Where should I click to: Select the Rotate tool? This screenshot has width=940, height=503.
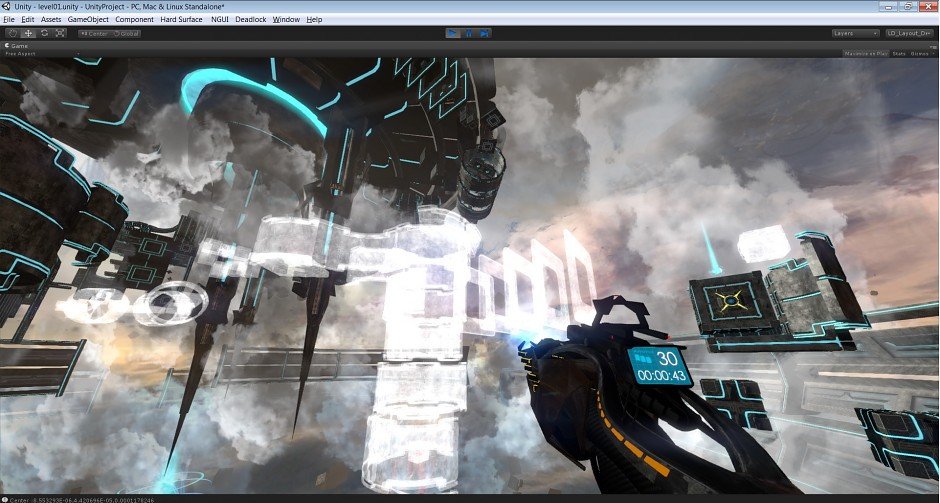click(44, 33)
